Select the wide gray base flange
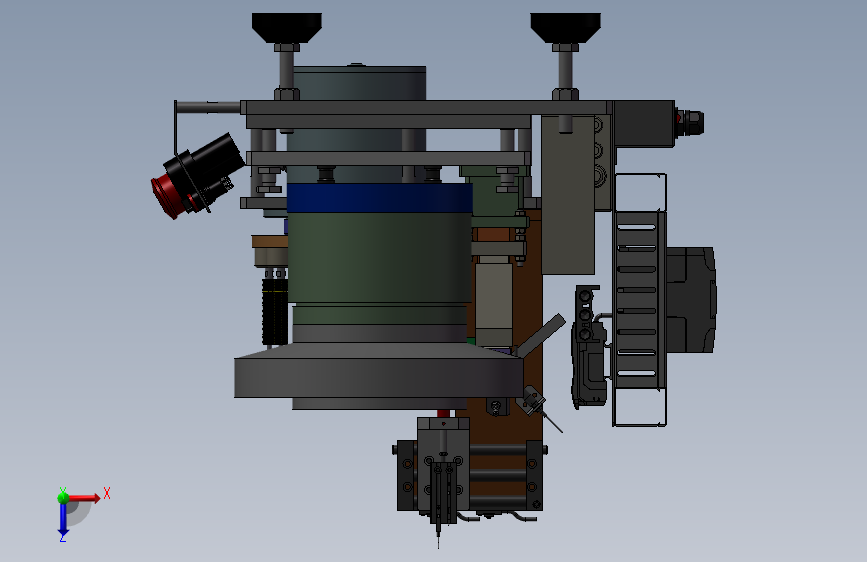 (x=378, y=377)
